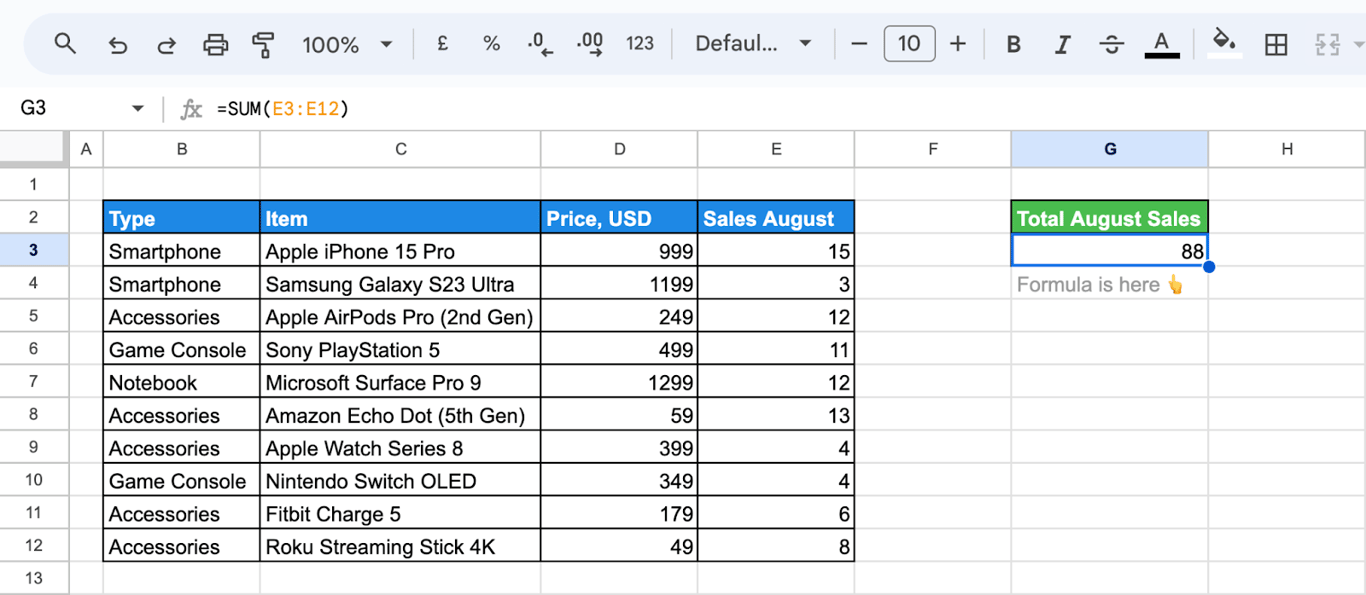This screenshot has height=595, width=1366.
Task: Select the Notebook type cell
Action: (x=182, y=382)
